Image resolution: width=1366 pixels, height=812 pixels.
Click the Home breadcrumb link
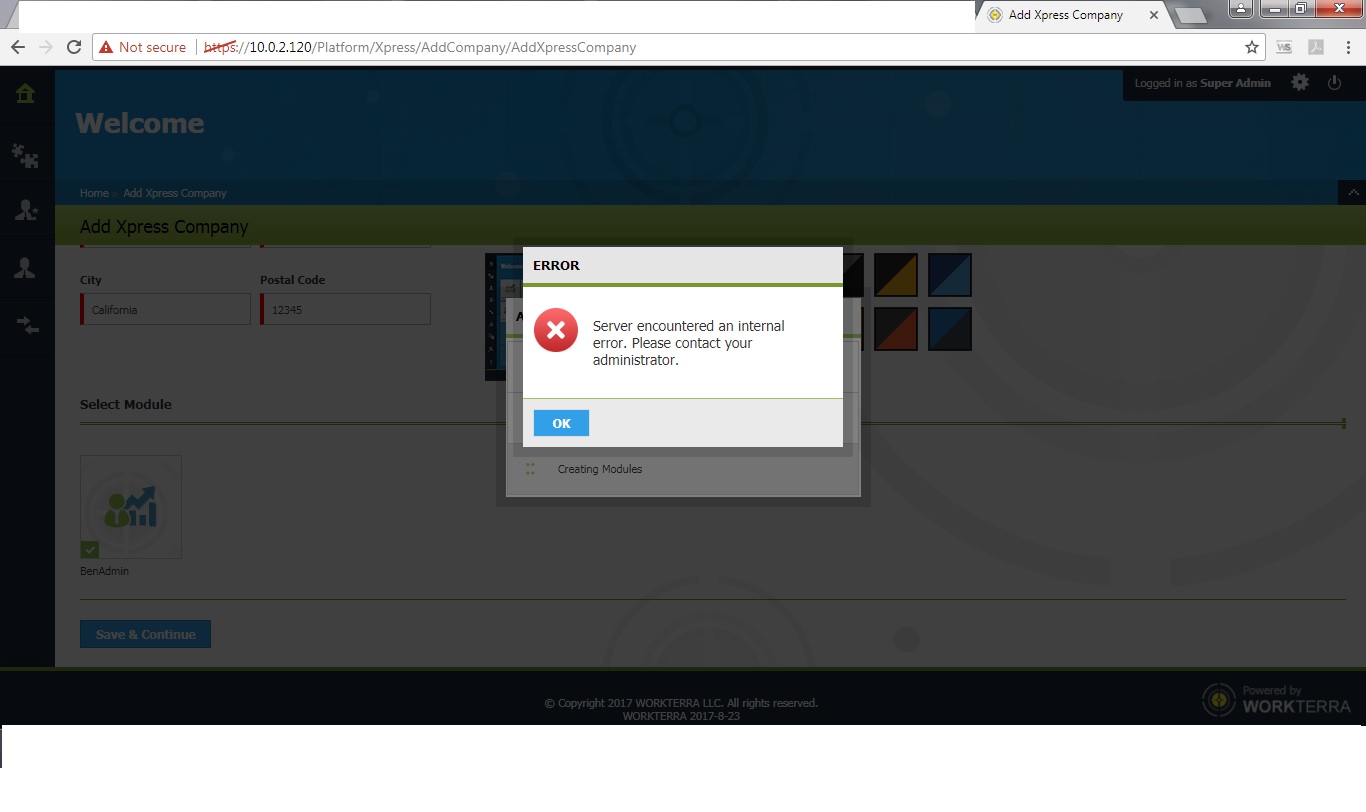(94, 193)
